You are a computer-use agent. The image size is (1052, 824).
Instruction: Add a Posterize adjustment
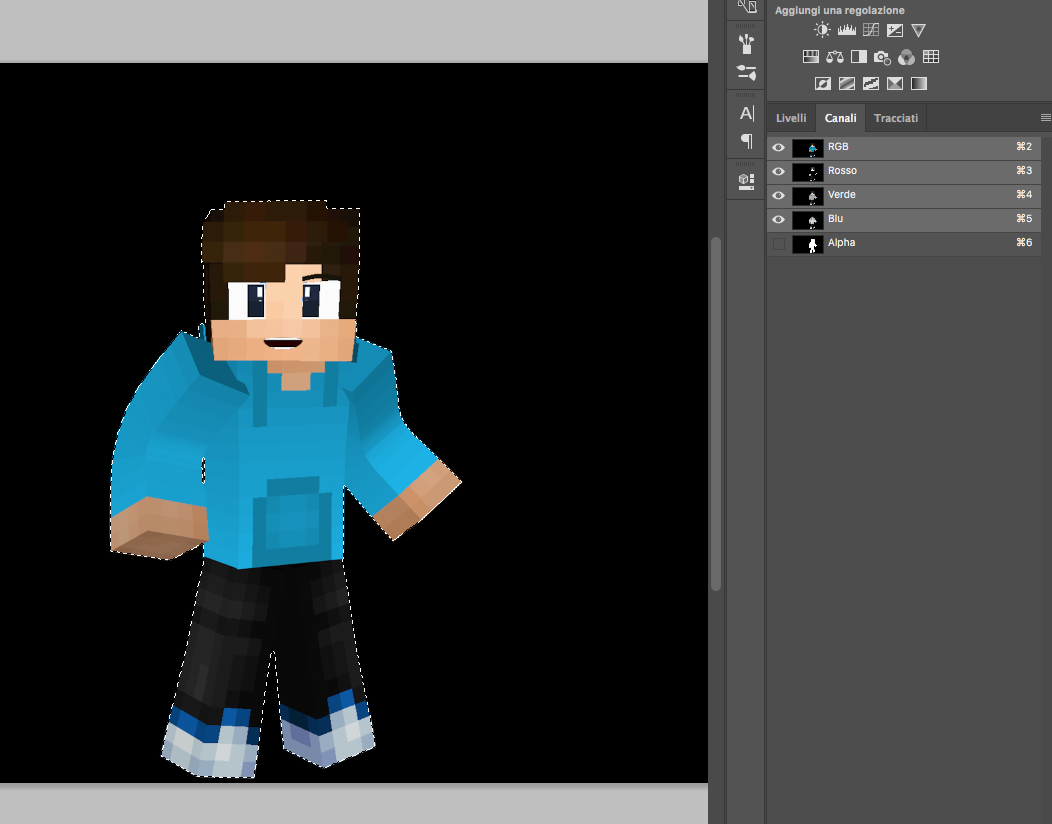pyautogui.click(x=847, y=83)
